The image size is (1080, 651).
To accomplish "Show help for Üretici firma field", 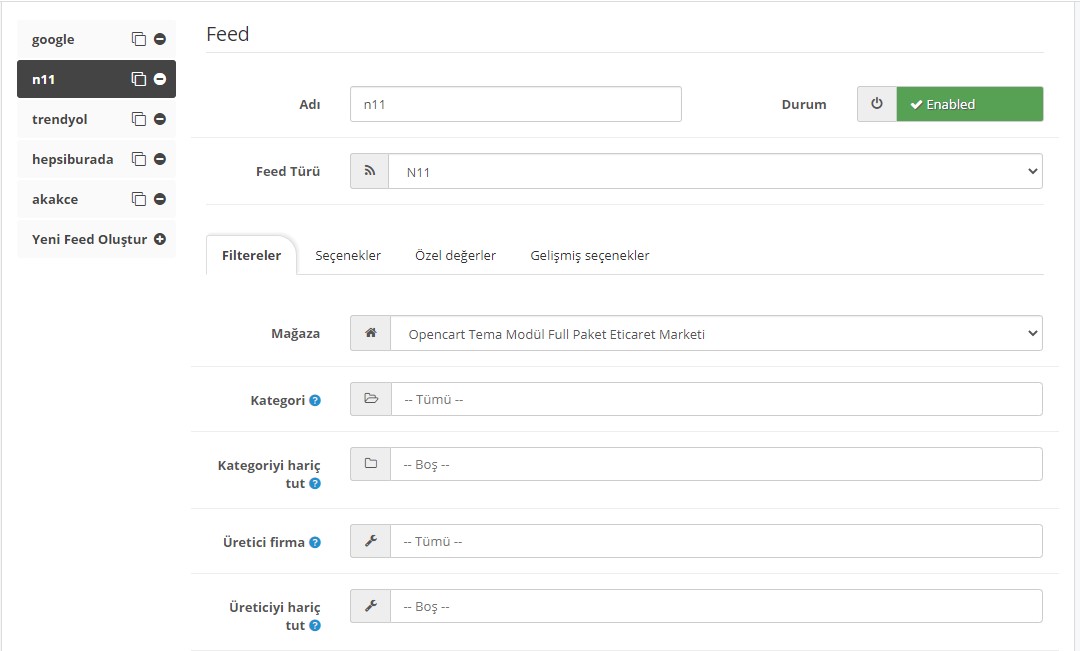I will (x=315, y=542).
